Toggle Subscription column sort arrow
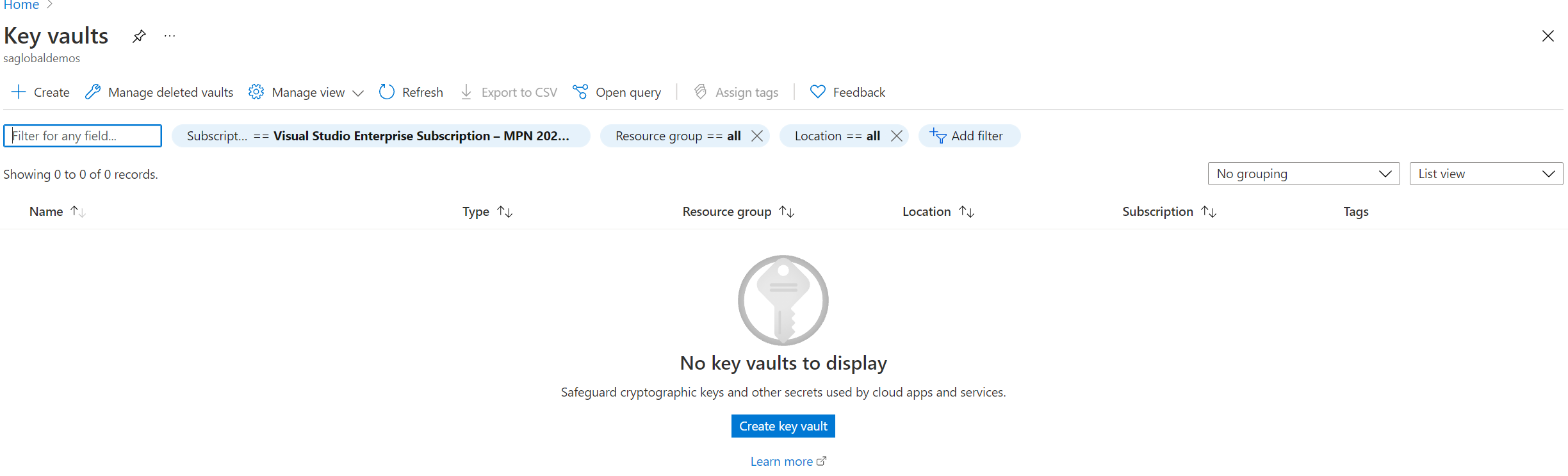The height and width of the screenshot is (476, 1568). point(1211,211)
